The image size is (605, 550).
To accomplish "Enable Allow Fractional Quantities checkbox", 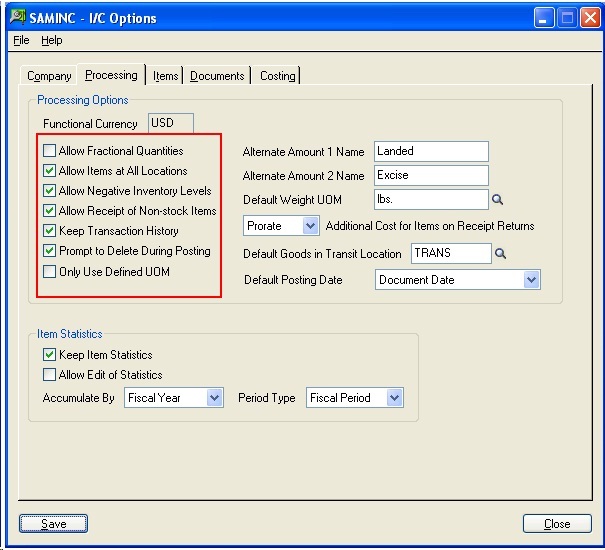I will point(49,151).
